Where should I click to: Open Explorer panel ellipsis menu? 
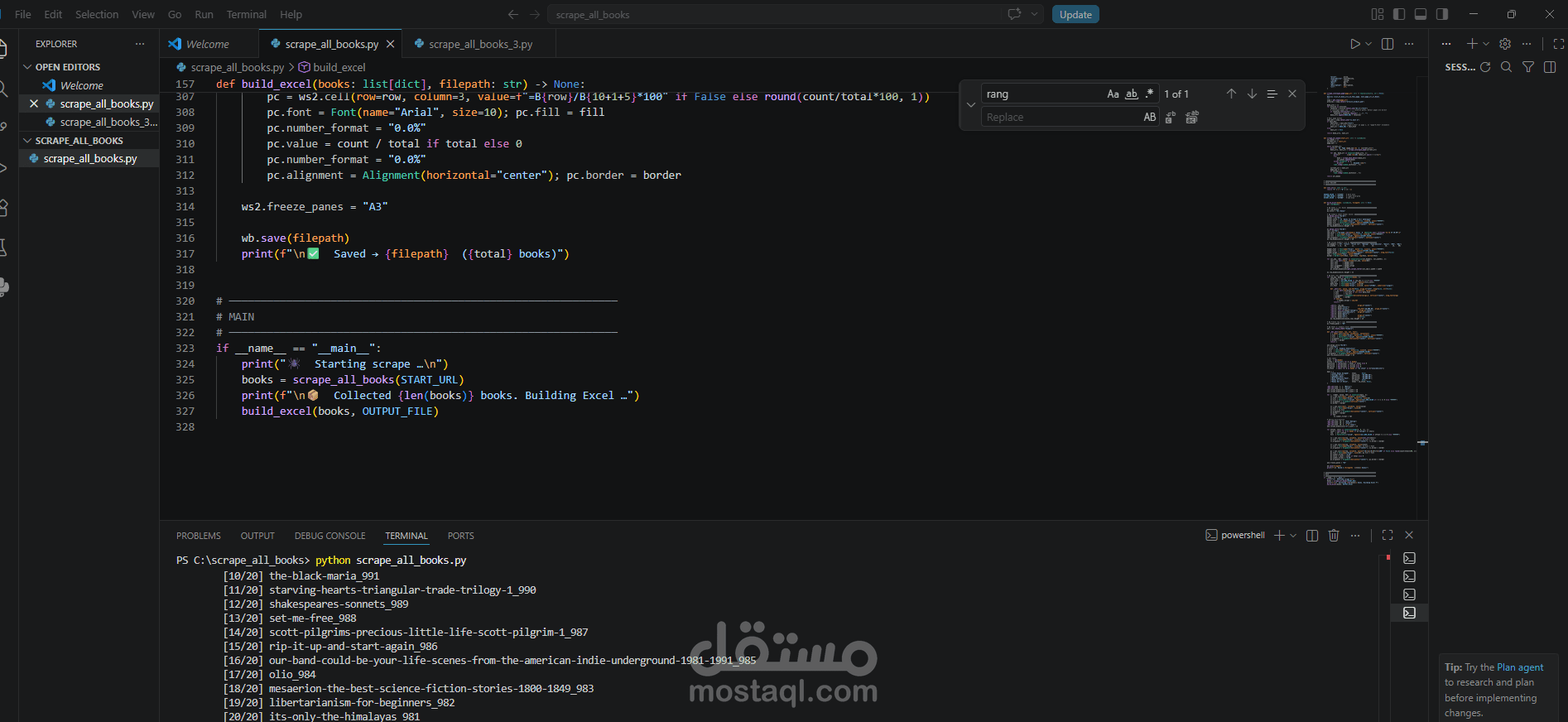coord(140,44)
